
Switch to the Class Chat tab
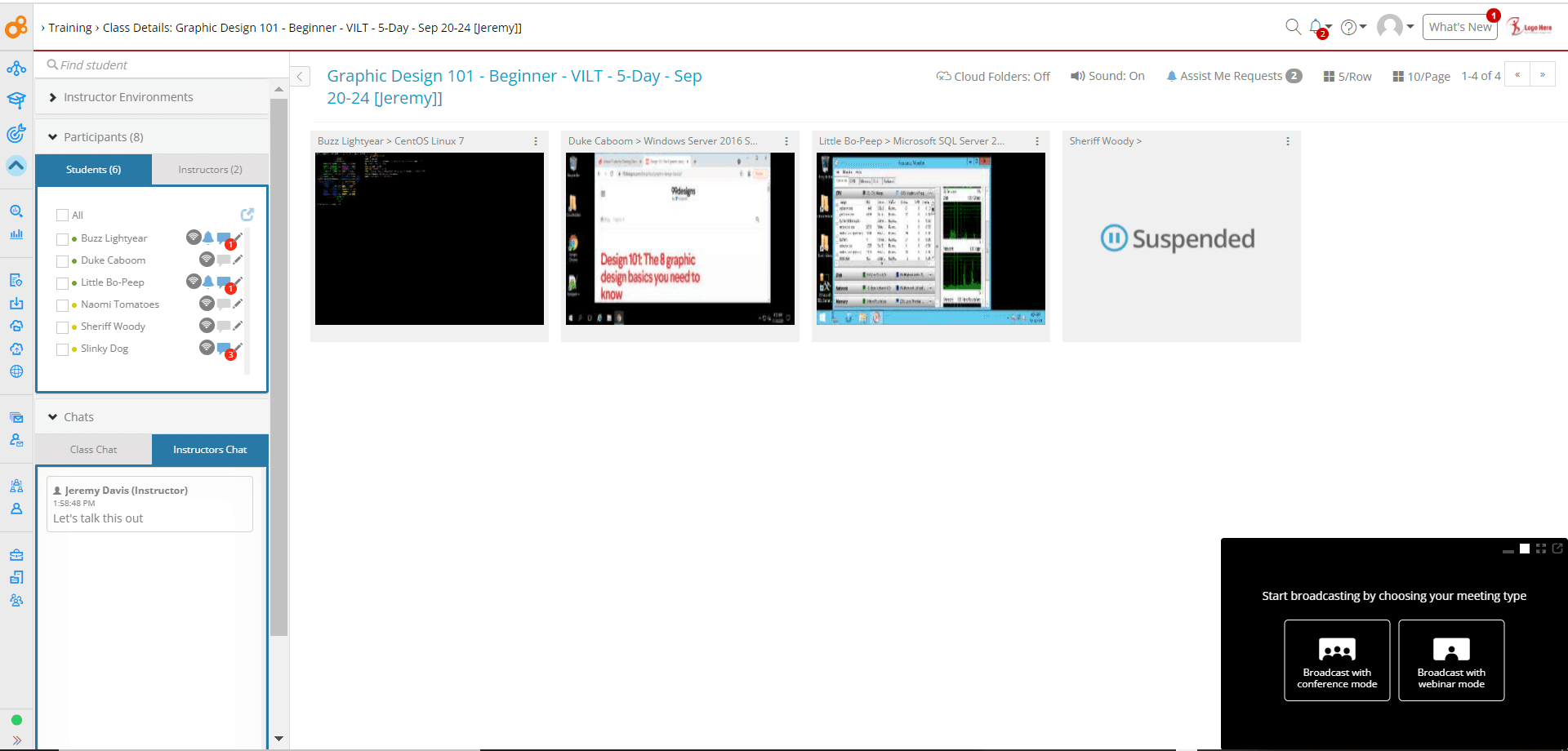[x=93, y=449]
